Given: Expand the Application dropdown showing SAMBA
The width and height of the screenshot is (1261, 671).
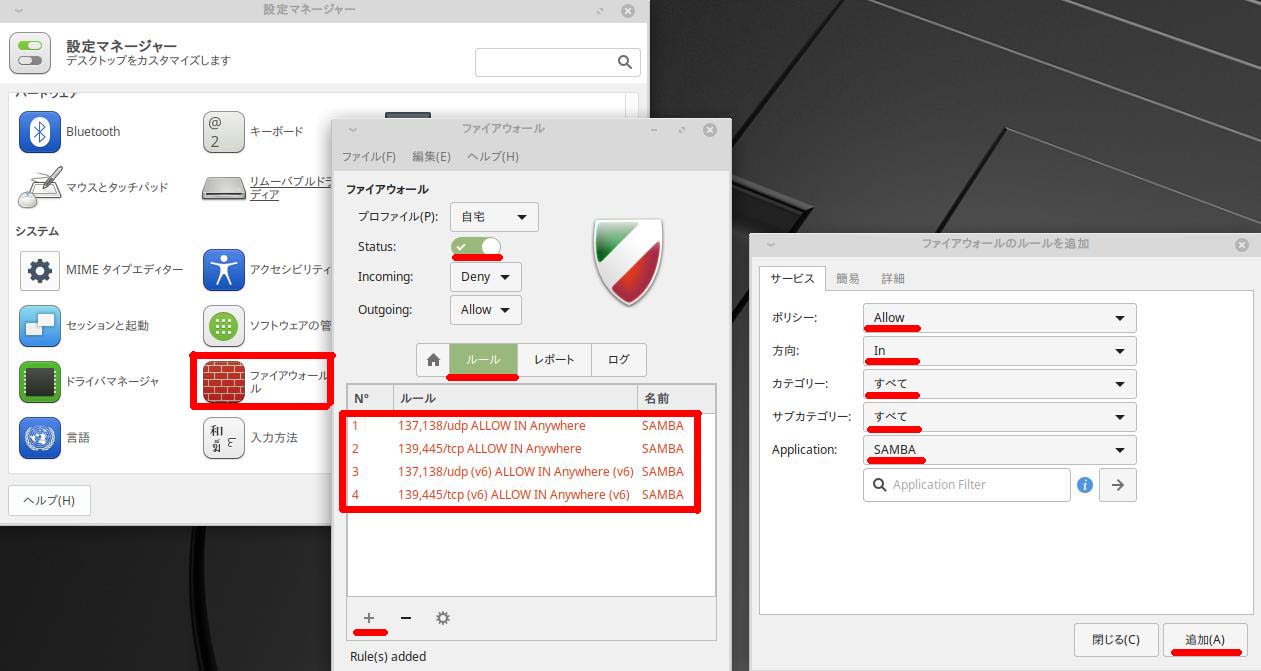Looking at the screenshot, I should click(x=999, y=450).
